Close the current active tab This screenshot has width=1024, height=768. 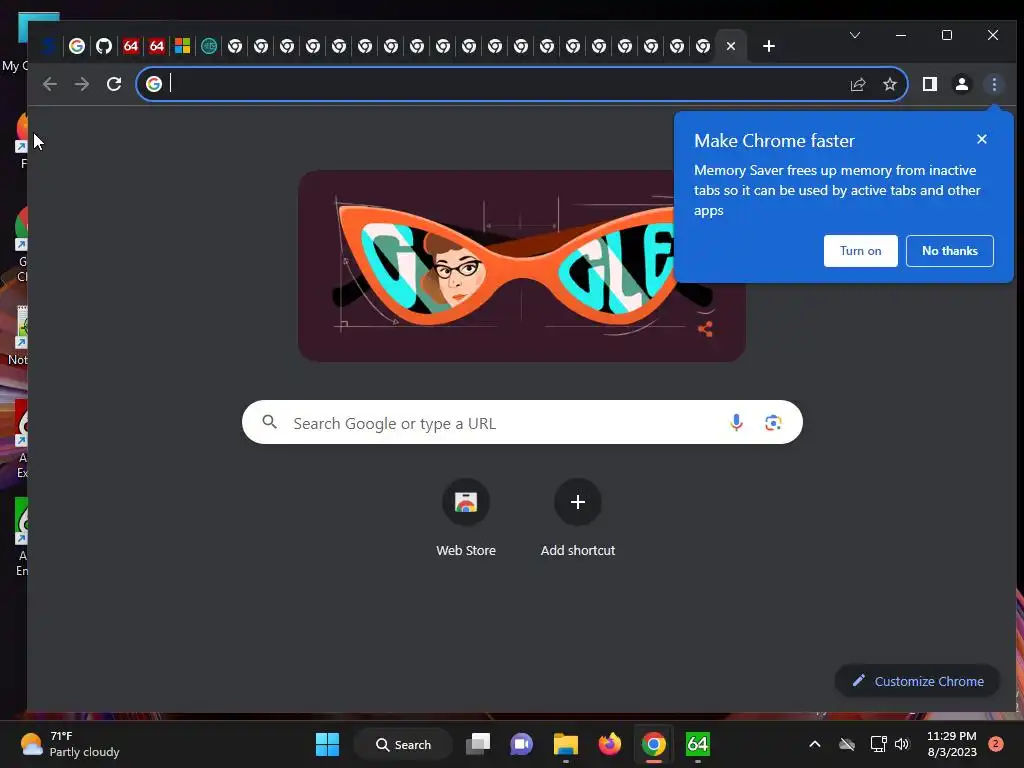click(x=731, y=46)
